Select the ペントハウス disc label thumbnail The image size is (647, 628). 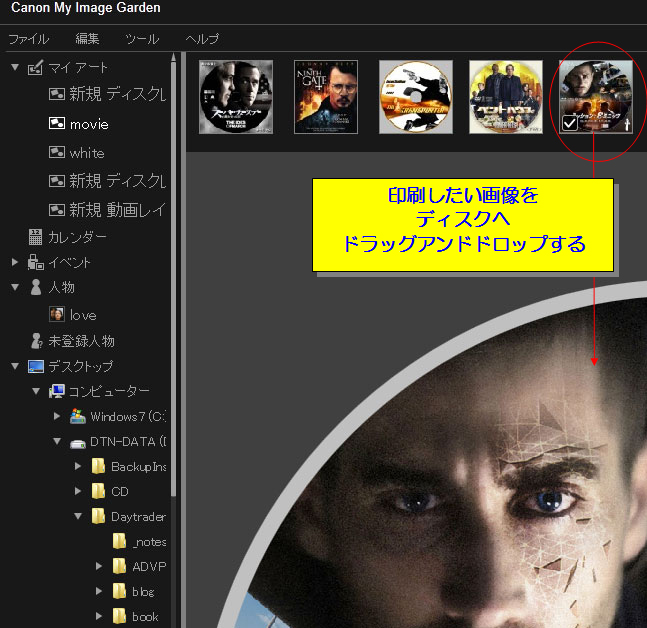[x=506, y=97]
